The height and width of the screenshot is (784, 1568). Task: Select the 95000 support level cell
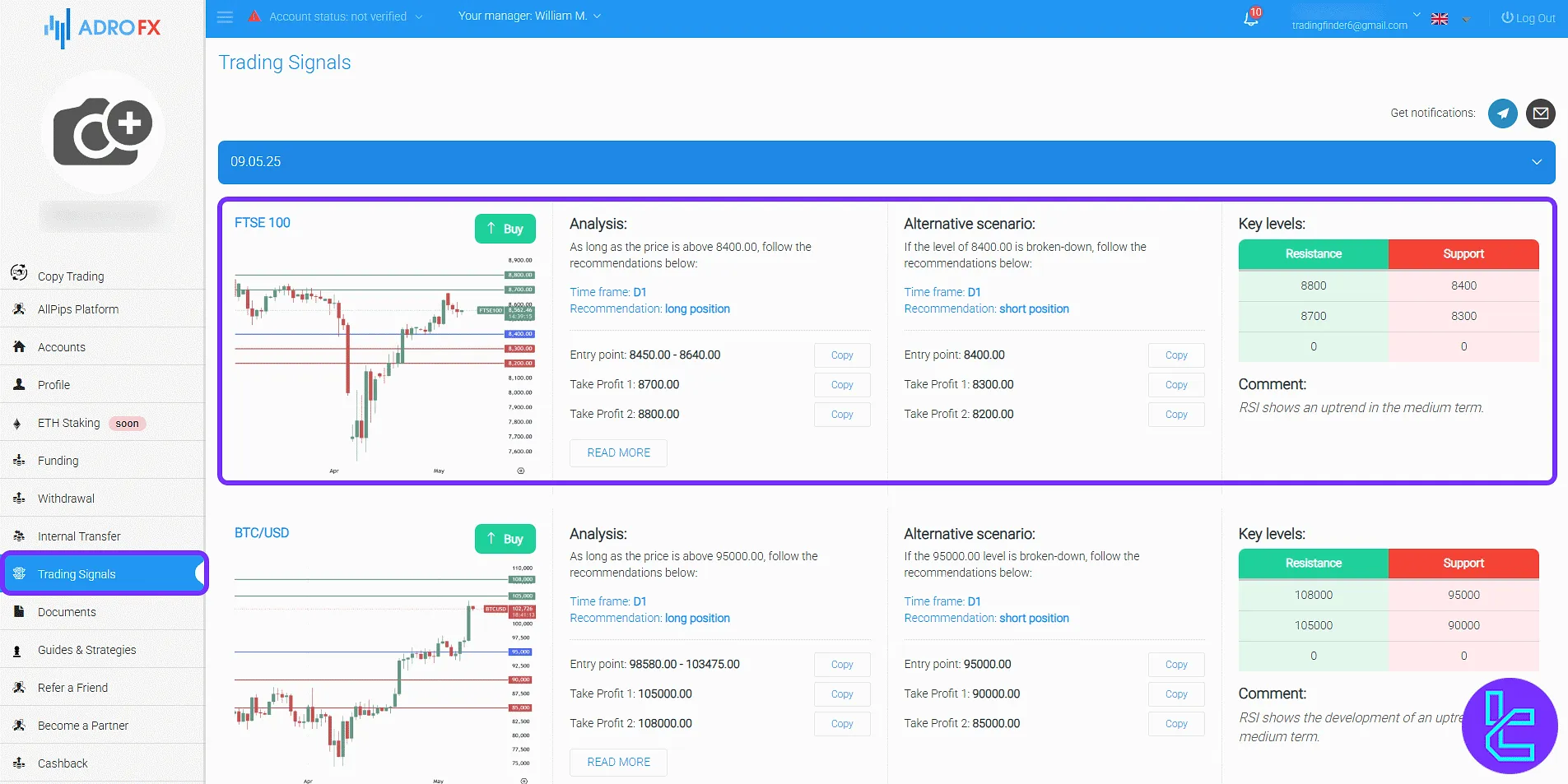(1463, 595)
